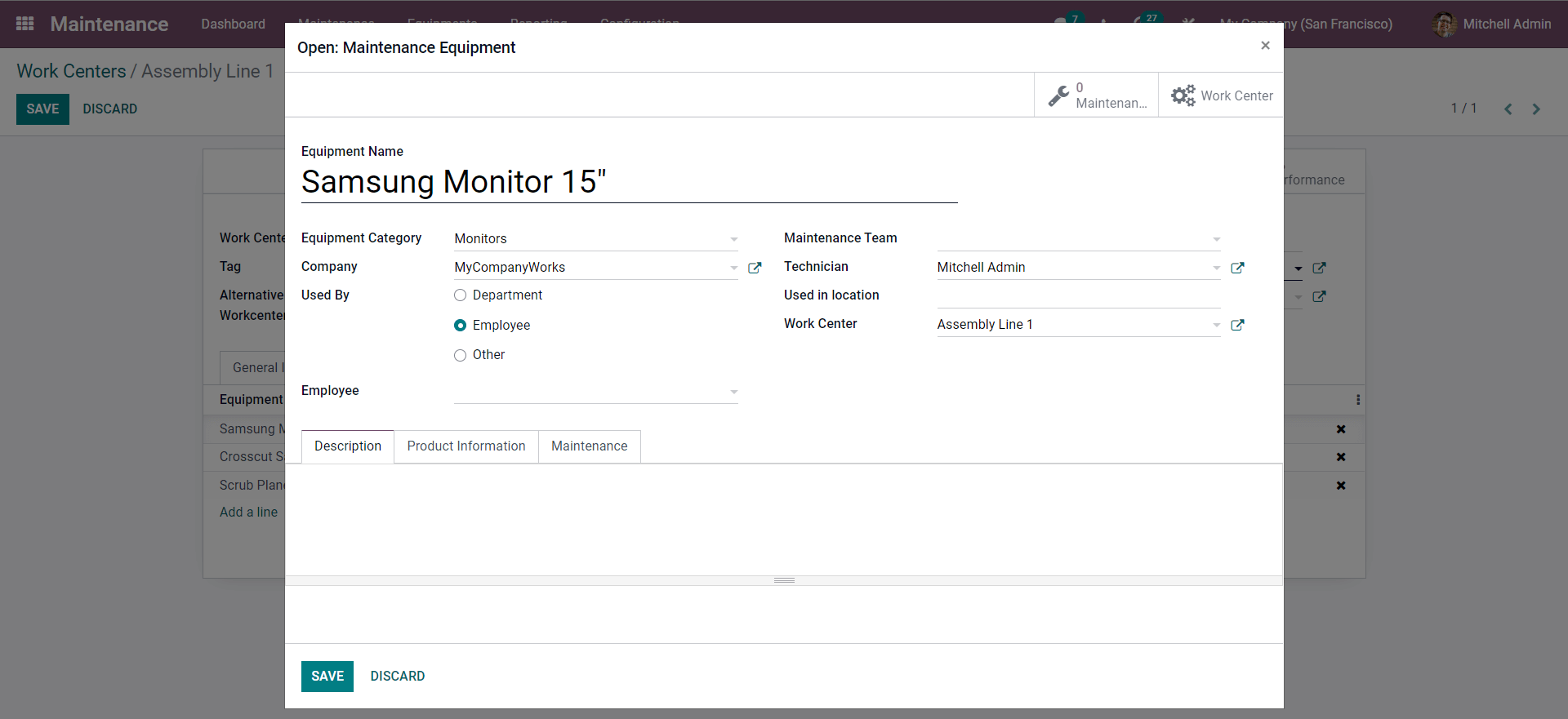Go to previous record arrow

pos(1508,109)
